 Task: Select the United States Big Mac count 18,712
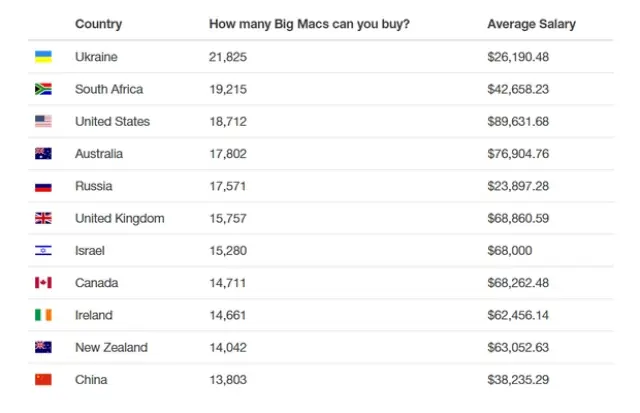coord(228,121)
